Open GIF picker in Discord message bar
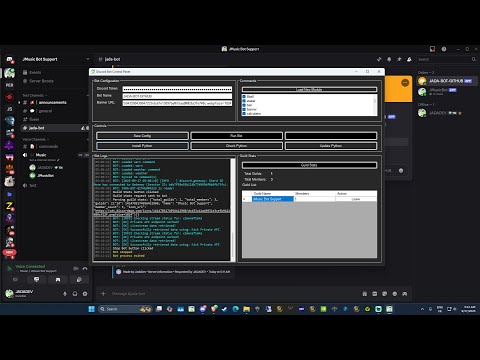480x360 pixels. (375, 294)
